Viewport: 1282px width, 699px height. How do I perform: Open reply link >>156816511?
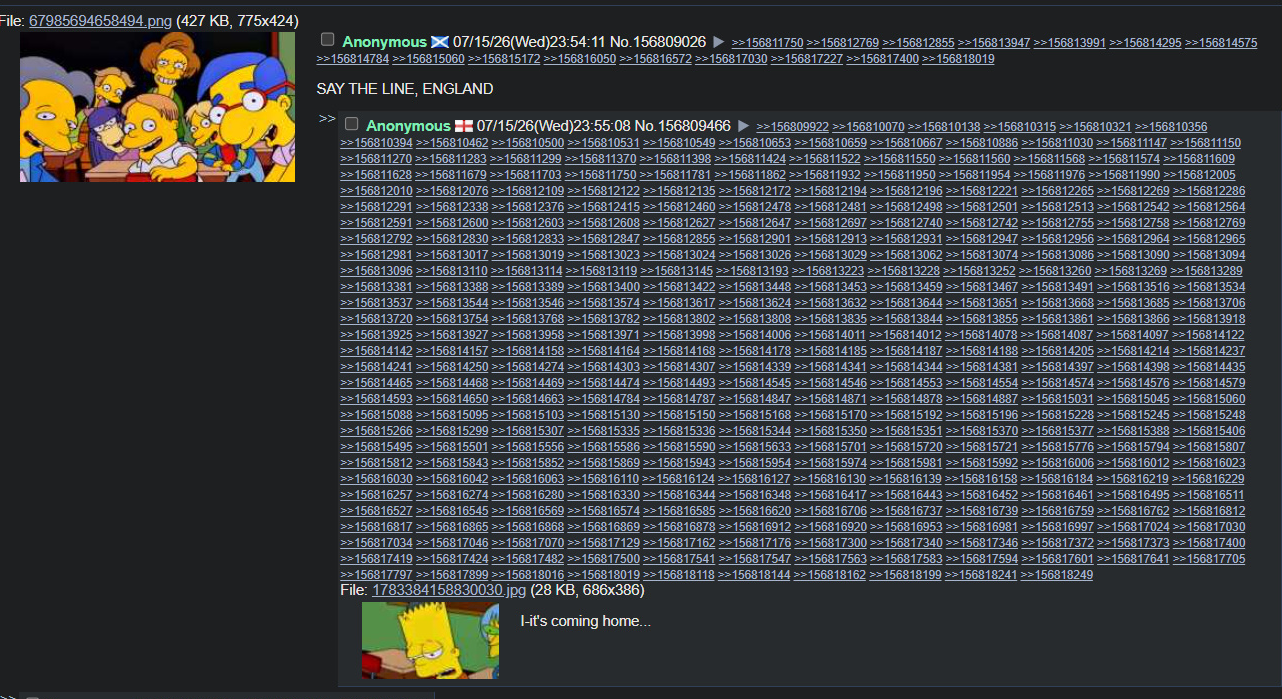(1209, 495)
